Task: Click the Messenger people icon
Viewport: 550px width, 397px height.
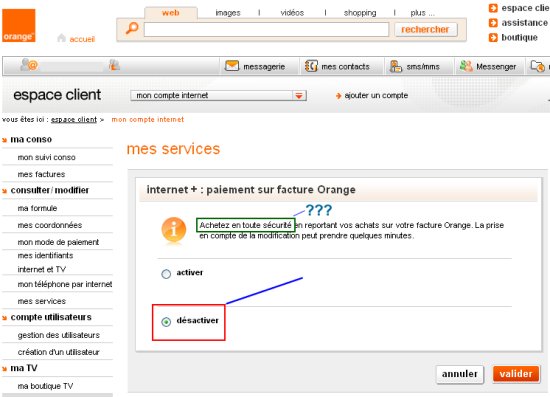Action: click(466, 66)
